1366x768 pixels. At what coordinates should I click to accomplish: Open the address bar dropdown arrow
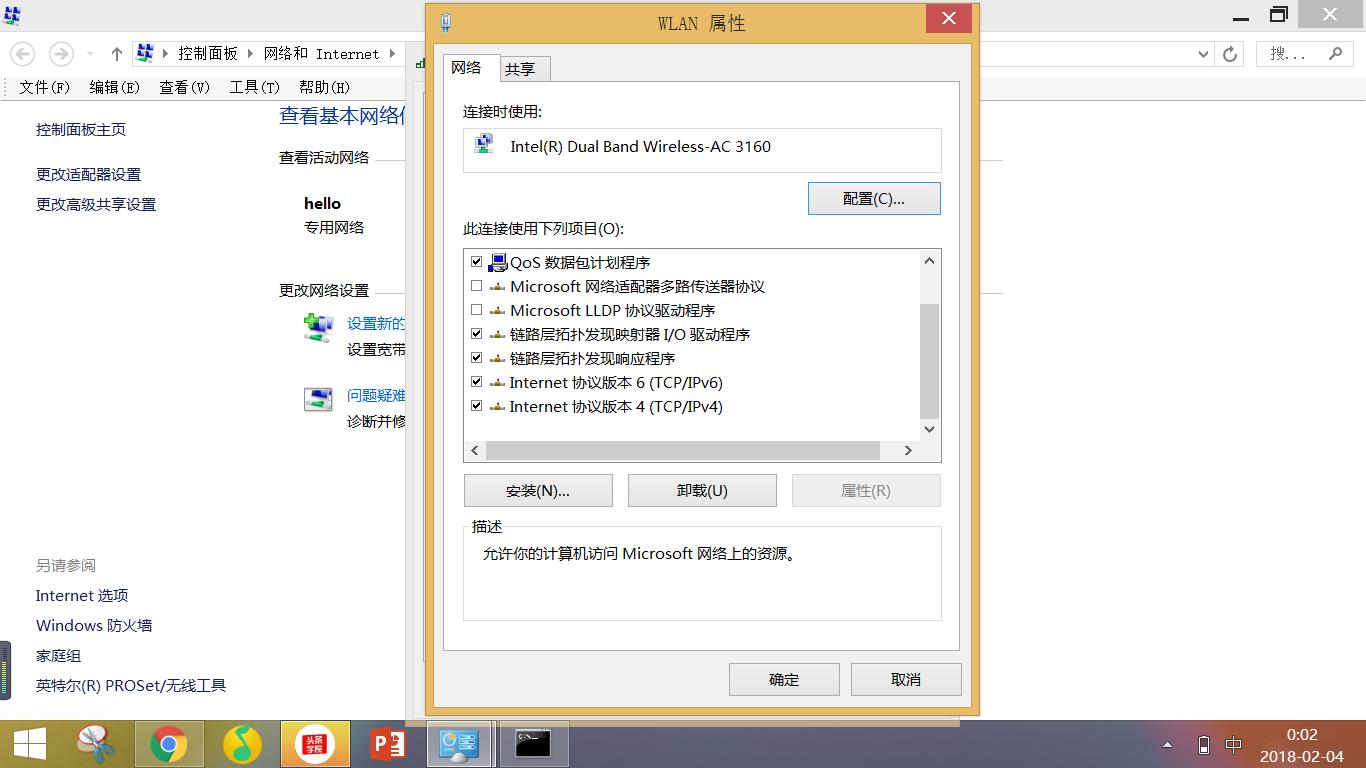[1203, 53]
